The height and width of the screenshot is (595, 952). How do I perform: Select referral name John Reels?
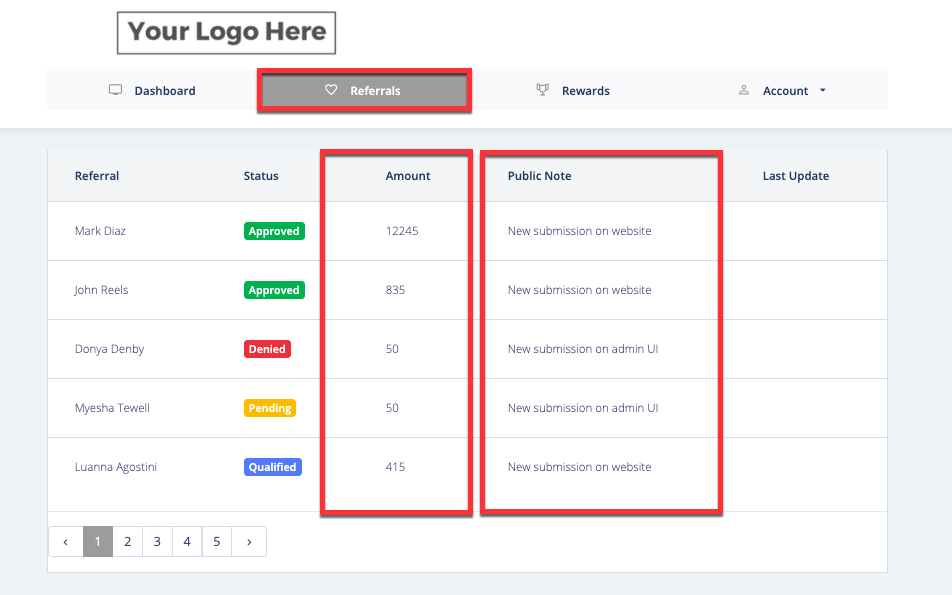click(x=101, y=290)
